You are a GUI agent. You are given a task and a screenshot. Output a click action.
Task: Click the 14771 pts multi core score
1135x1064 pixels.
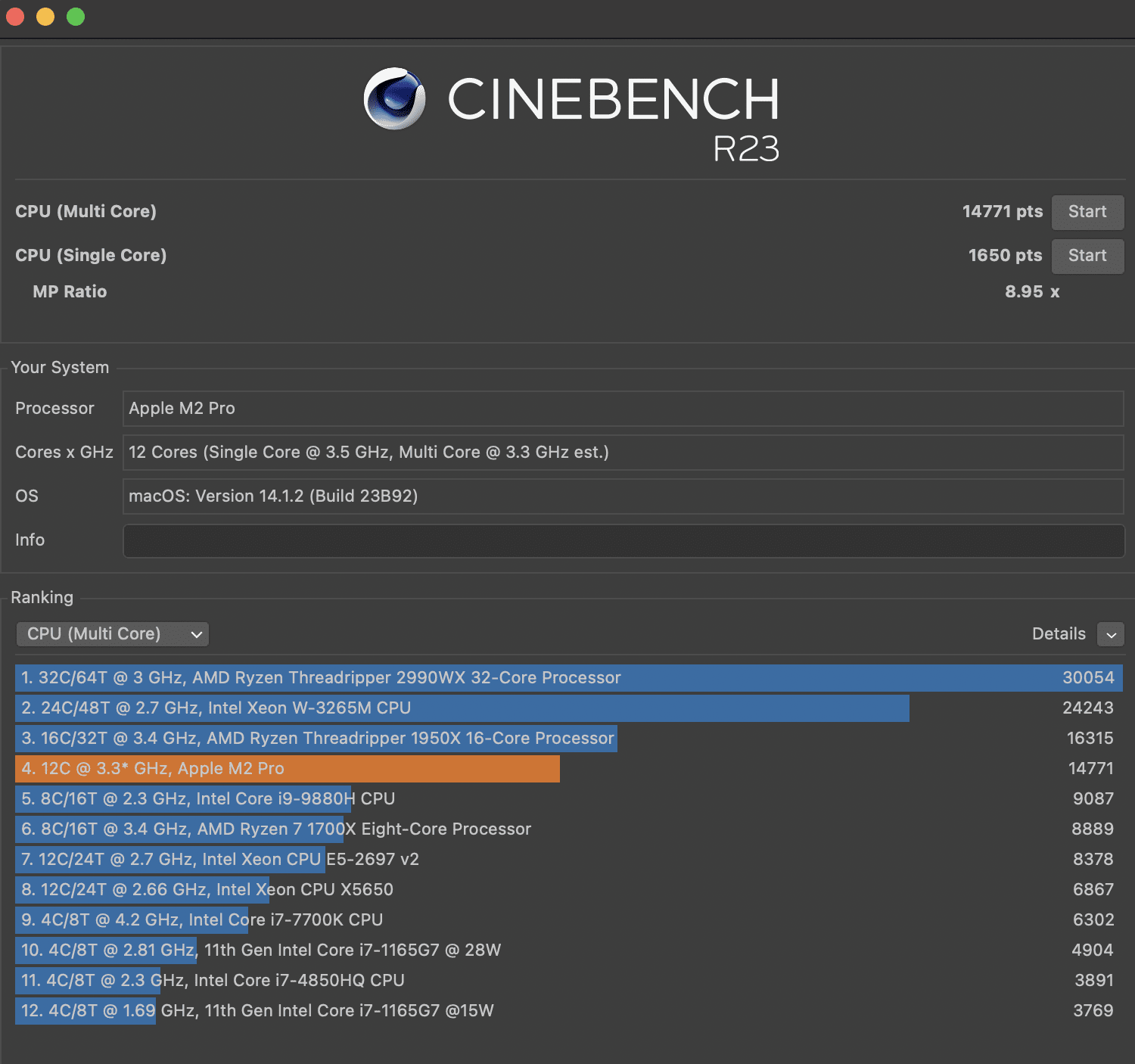click(x=1003, y=212)
